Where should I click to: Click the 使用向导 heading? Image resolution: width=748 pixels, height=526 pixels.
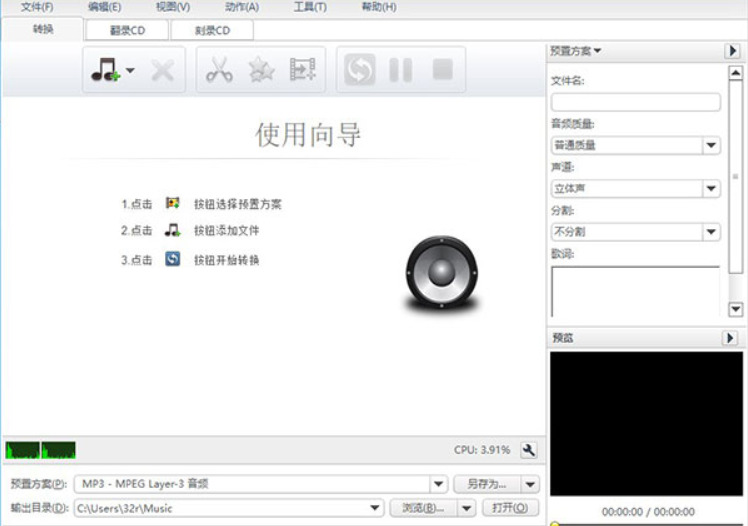308,134
